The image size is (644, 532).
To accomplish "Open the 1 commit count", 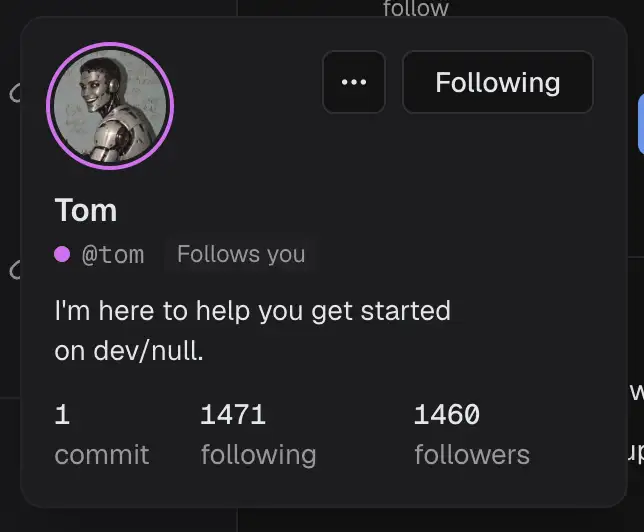I will 62,414.
